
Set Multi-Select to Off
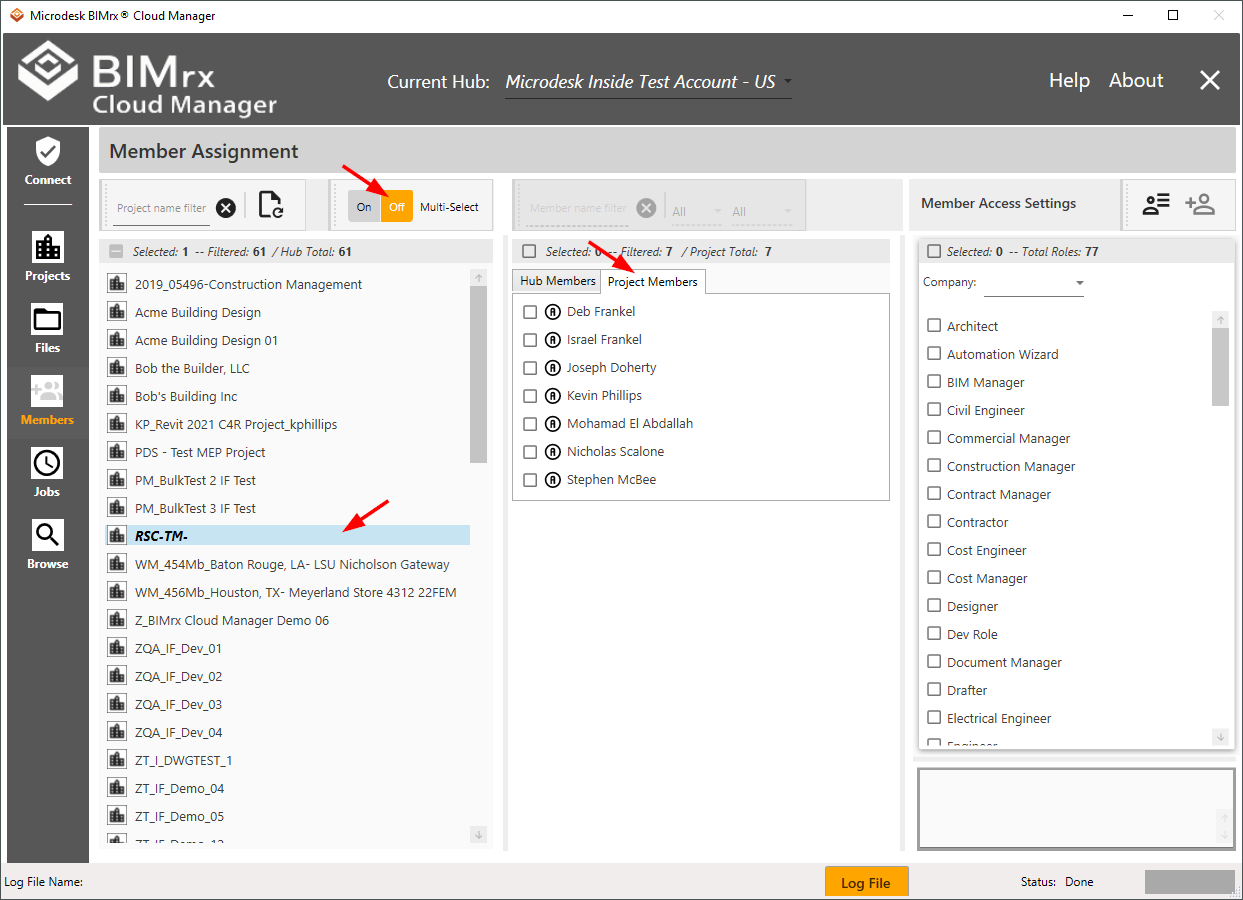pos(397,207)
